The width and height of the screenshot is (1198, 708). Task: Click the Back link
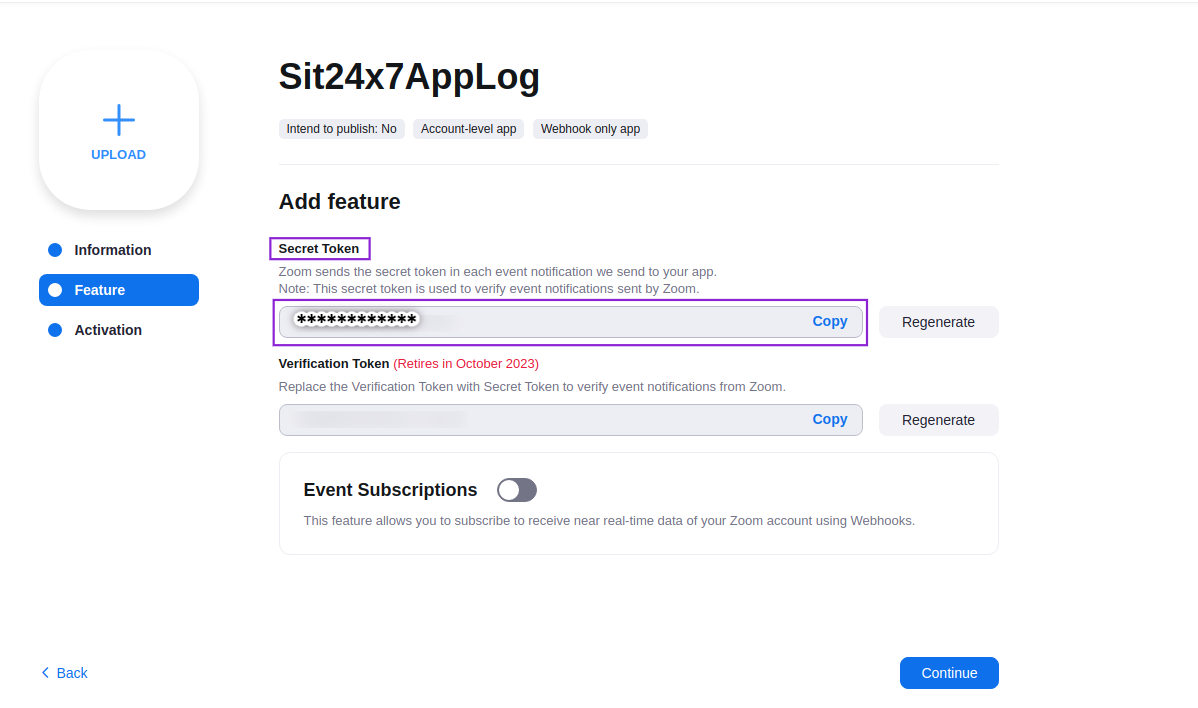coord(72,673)
